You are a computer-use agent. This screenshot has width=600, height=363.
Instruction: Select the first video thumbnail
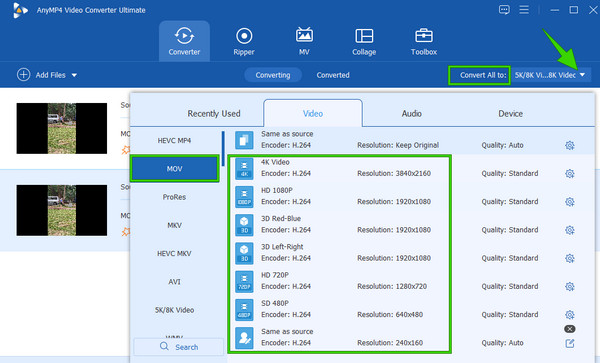coord(62,128)
